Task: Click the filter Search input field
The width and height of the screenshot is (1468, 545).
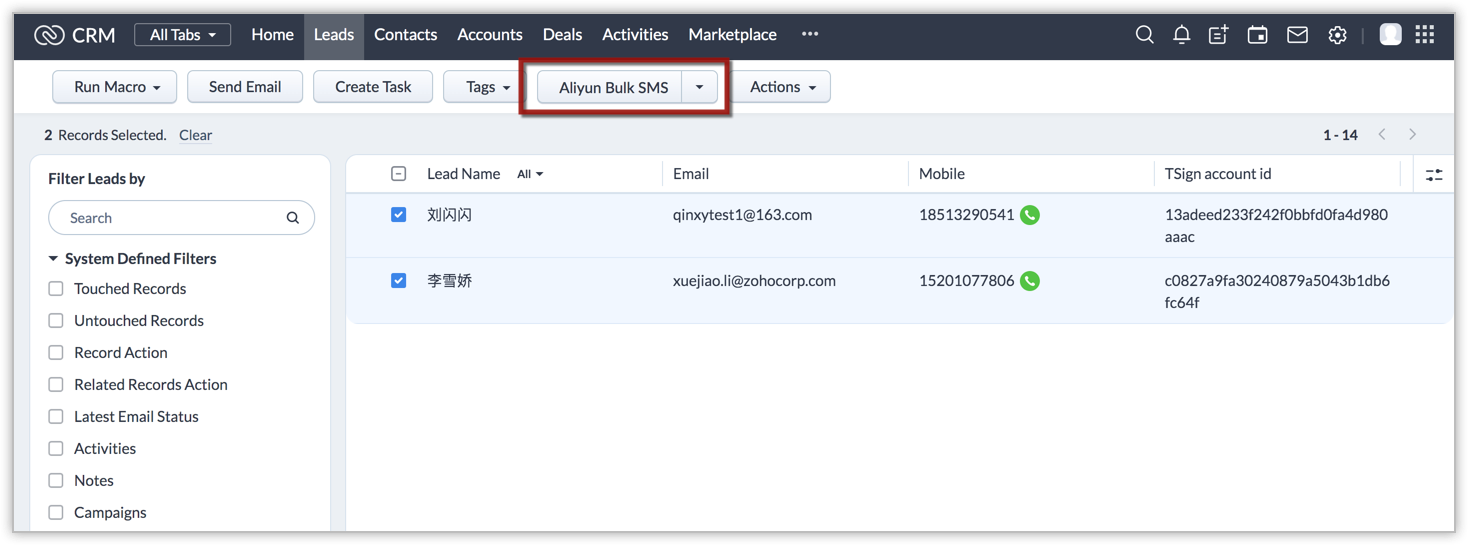Action: 181,218
